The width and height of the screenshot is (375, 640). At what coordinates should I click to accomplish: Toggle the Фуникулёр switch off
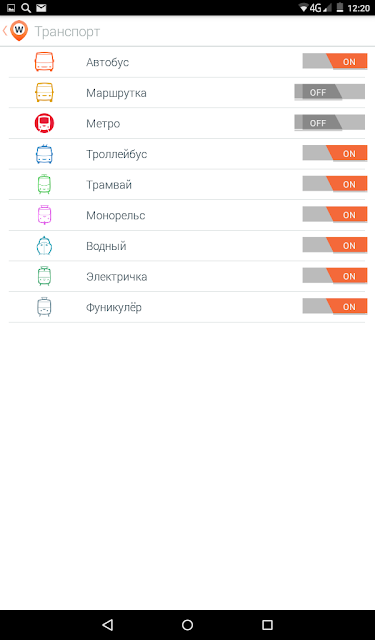point(335,307)
